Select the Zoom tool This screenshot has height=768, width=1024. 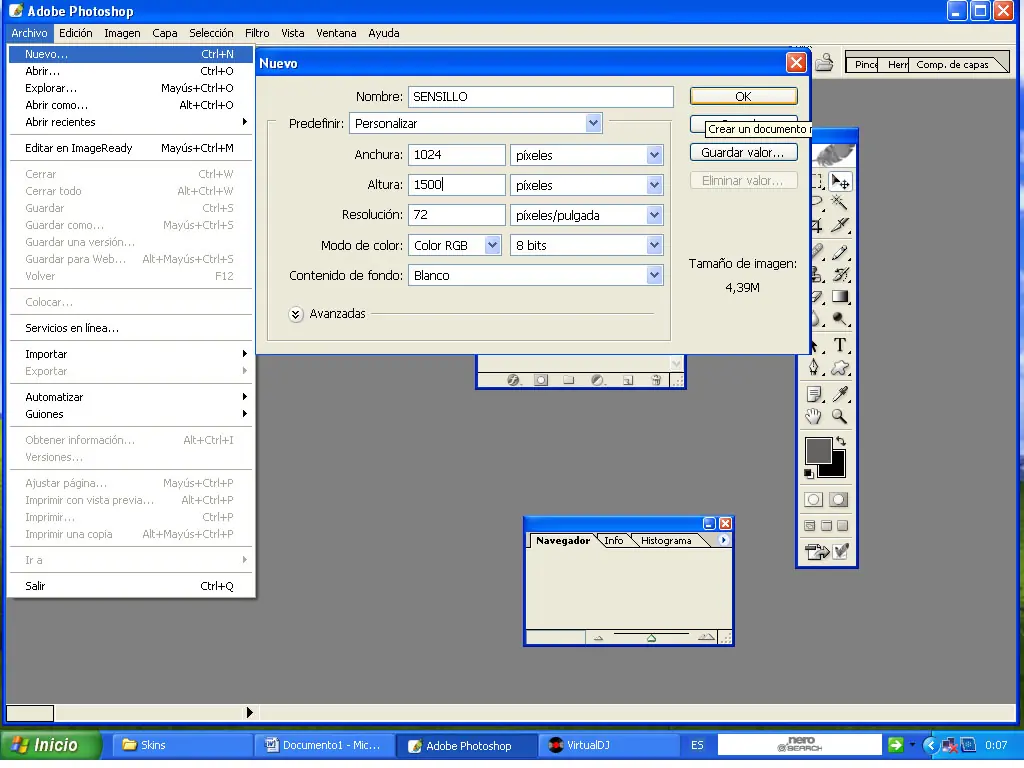[840, 416]
